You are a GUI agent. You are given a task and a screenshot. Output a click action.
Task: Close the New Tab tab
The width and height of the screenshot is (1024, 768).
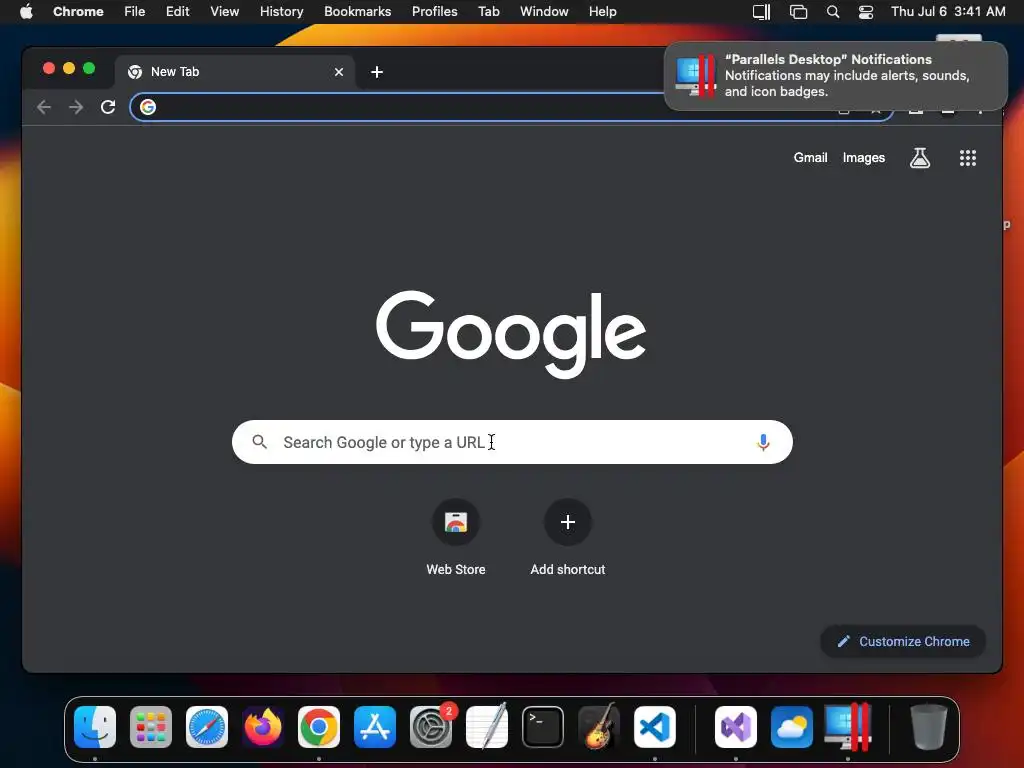click(x=339, y=72)
